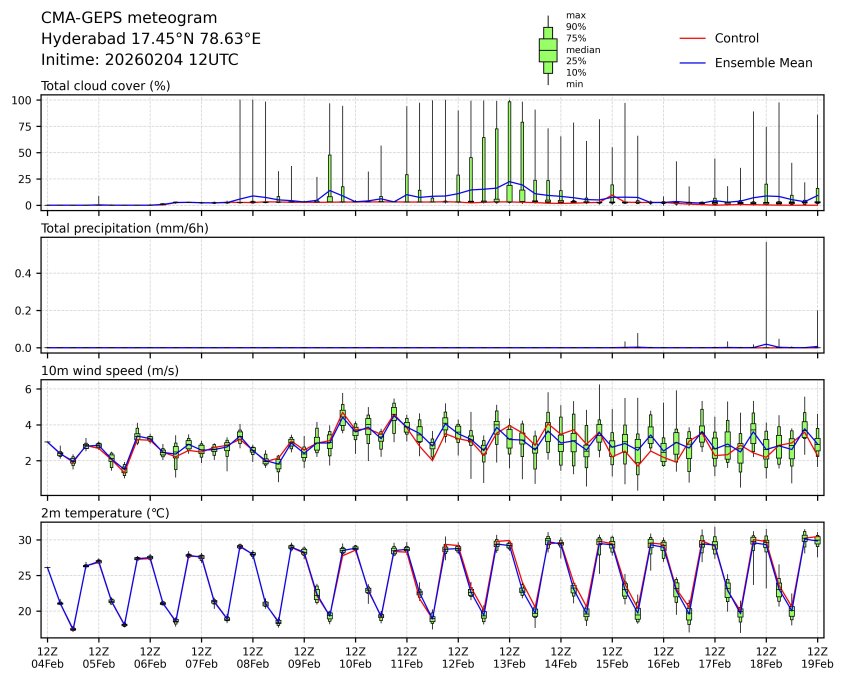This screenshot has height=681, width=845.
Task: Select the Control legend label
Action: (736, 38)
